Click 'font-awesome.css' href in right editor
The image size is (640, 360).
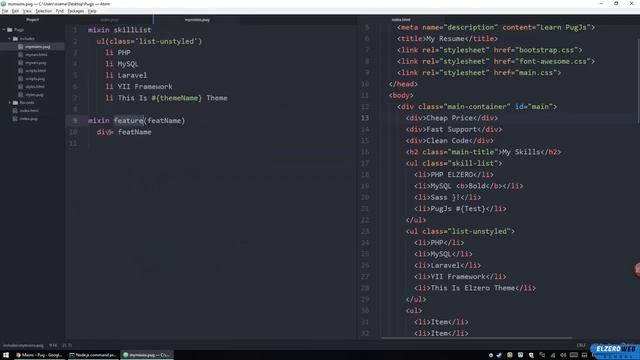552,61
